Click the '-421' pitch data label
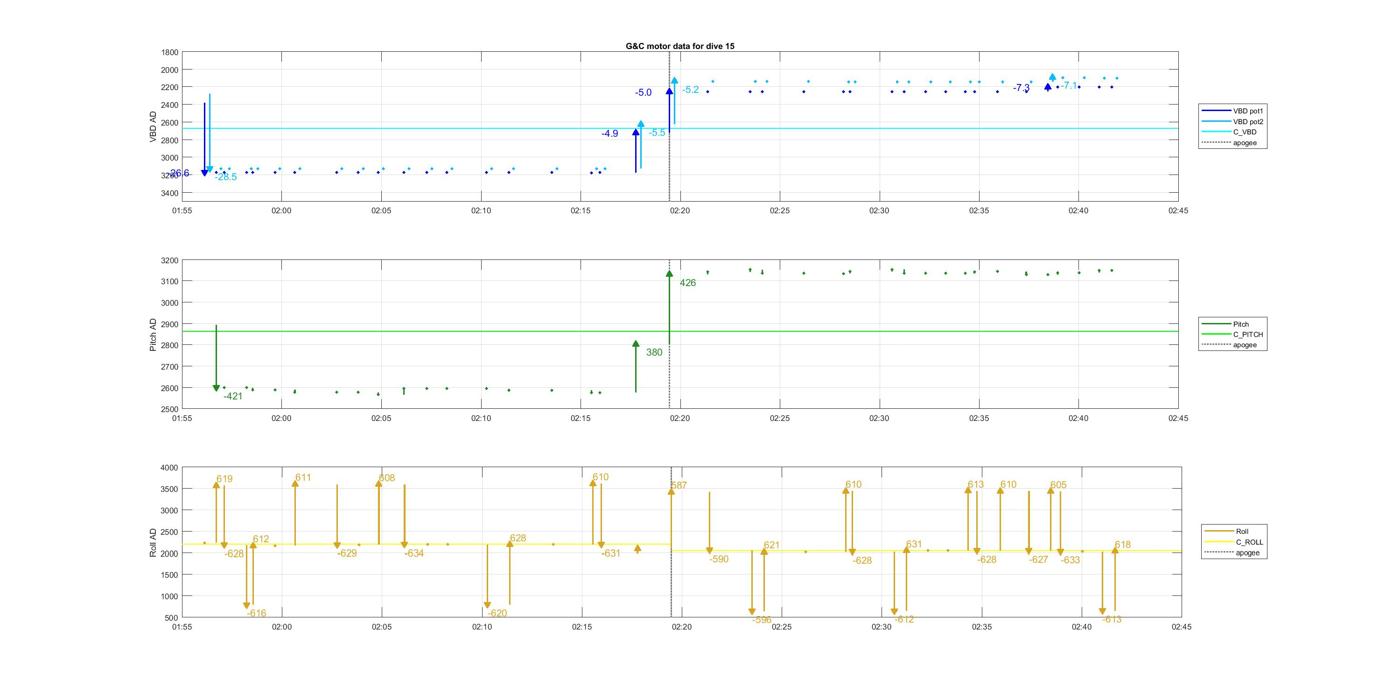This screenshot has height=693, width=1400. [233, 396]
